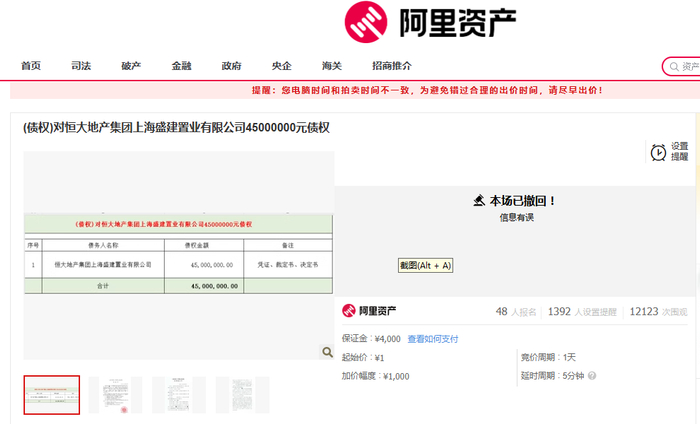Open the 央企 navigation tab
This screenshot has width=700, height=424.
(282, 66)
